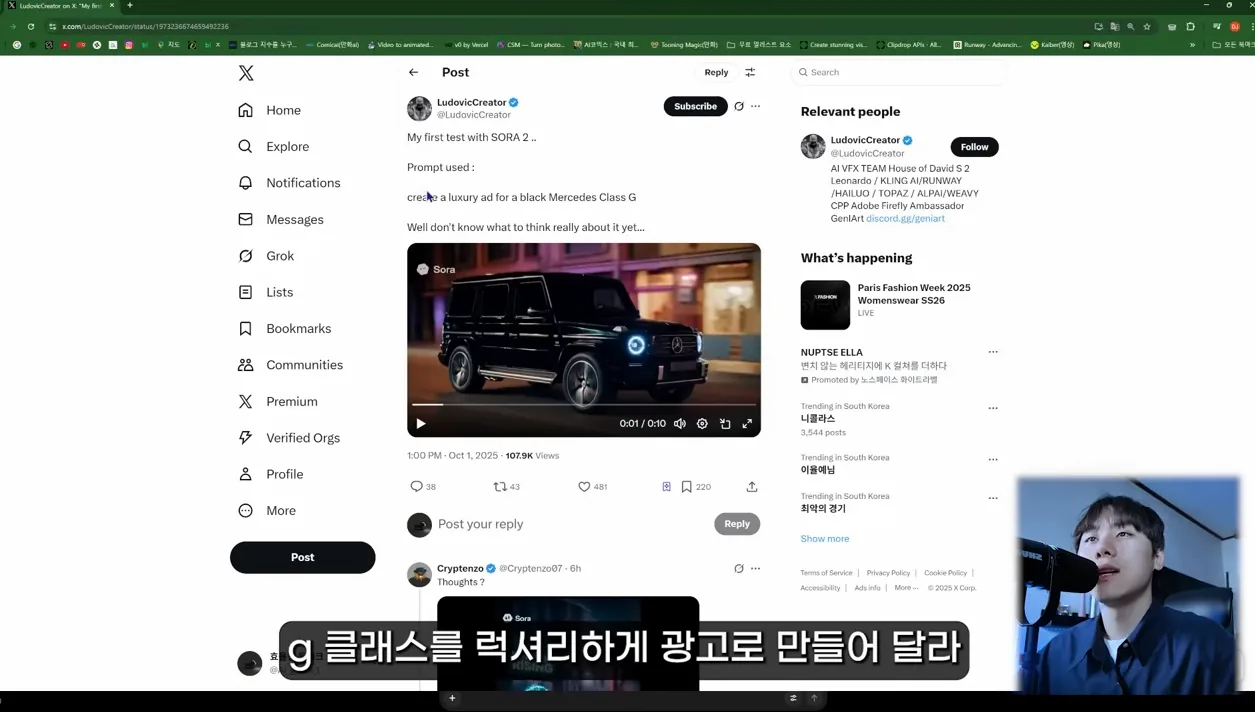Follow LudovicCreator in Relevant people
This screenshot has width=1255, height=712.
coord(974,147)
